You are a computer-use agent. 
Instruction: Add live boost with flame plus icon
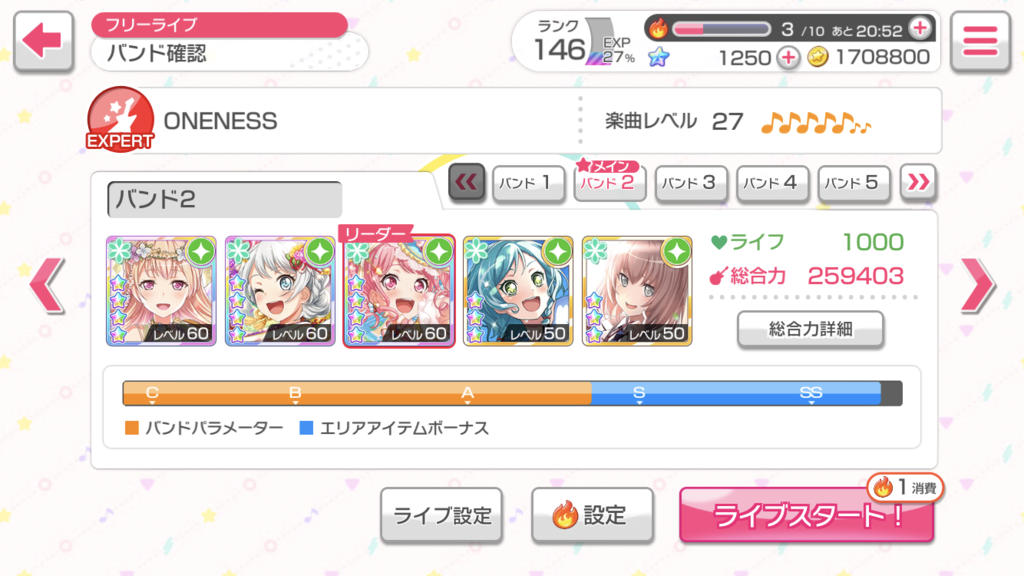920,28
